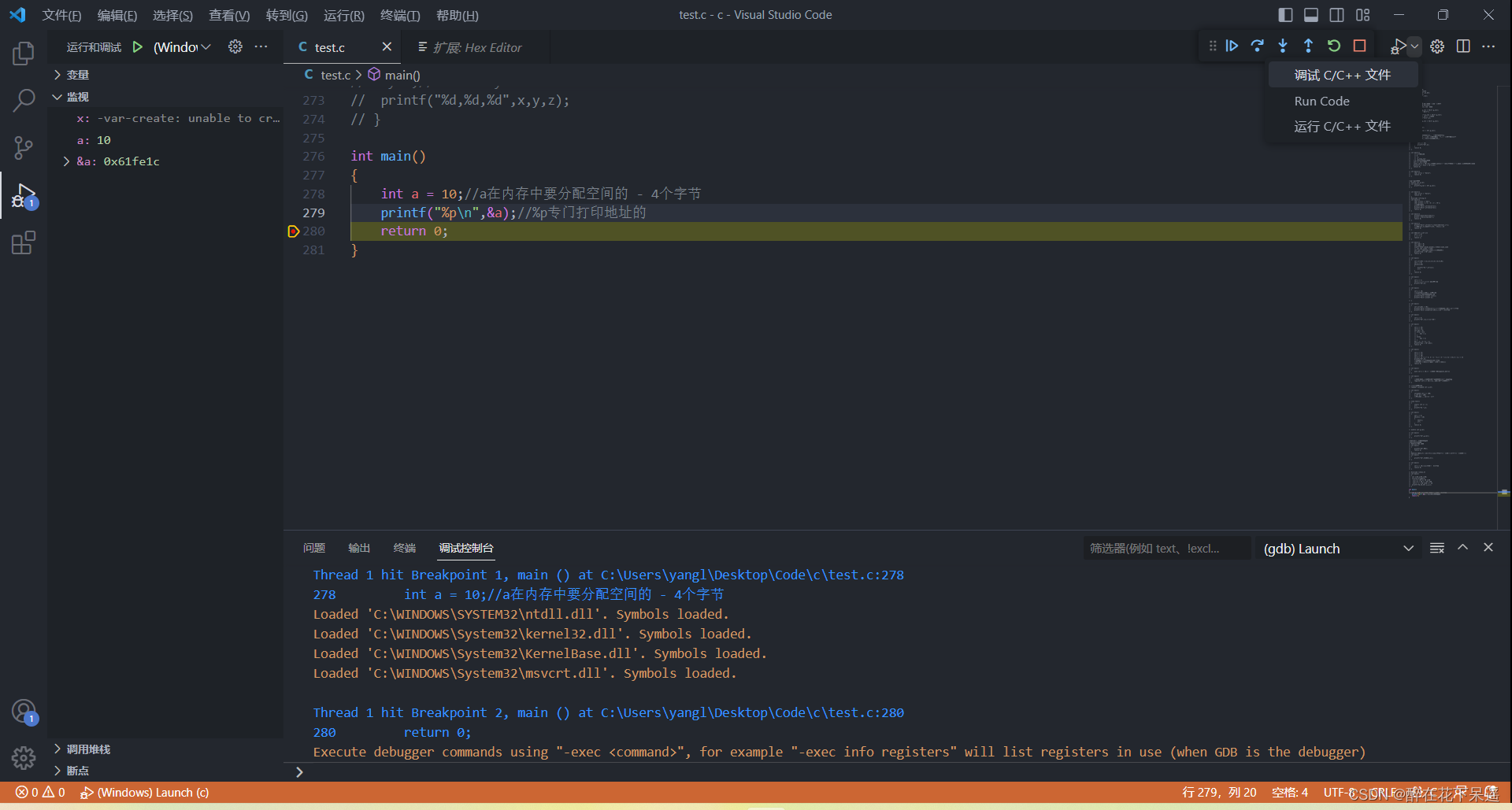Start debugging with the green play icon
The image size is (1512, 810).
pos(138,47)
